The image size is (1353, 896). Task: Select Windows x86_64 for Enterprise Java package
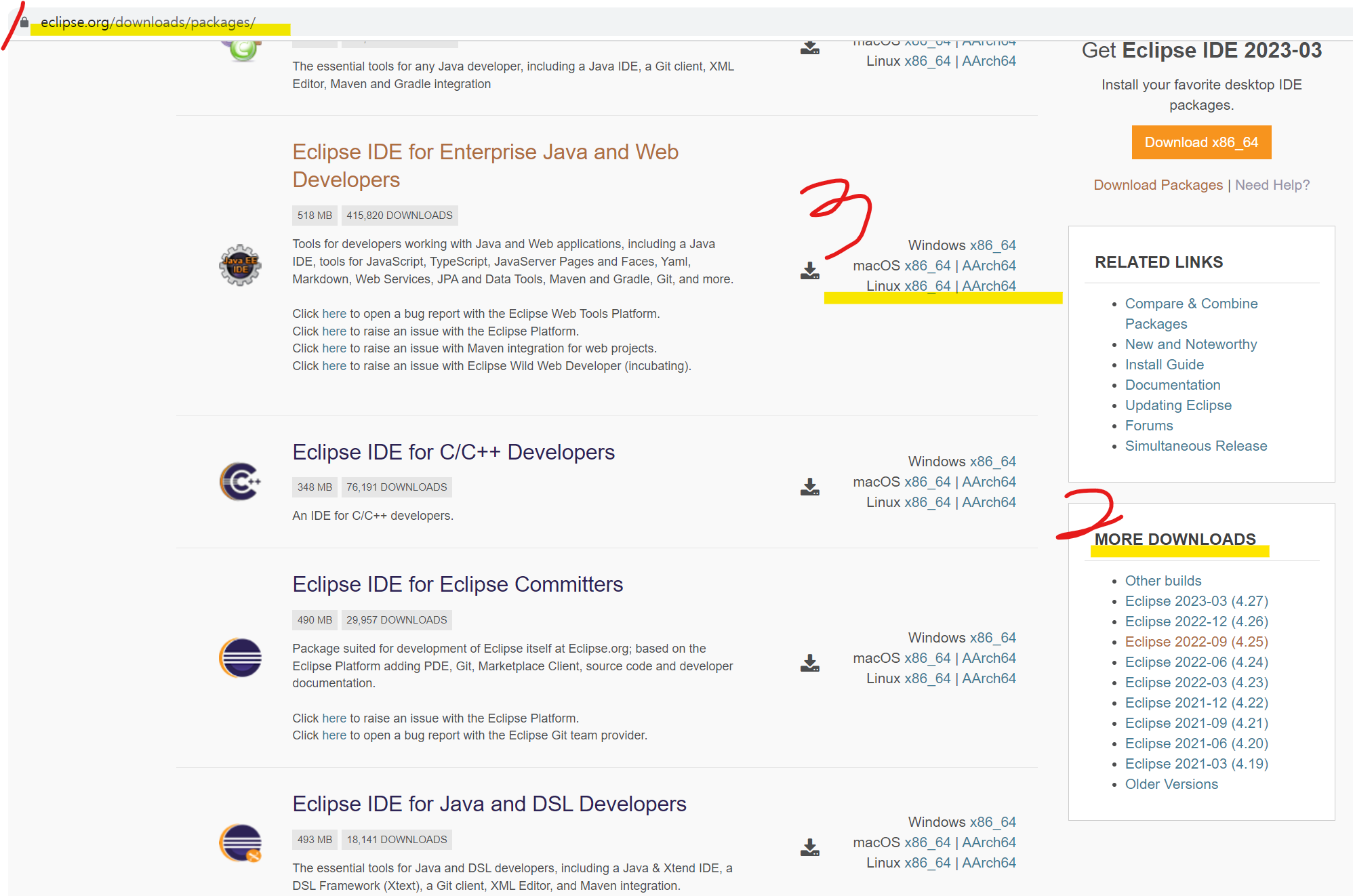[x=993, y=245]
